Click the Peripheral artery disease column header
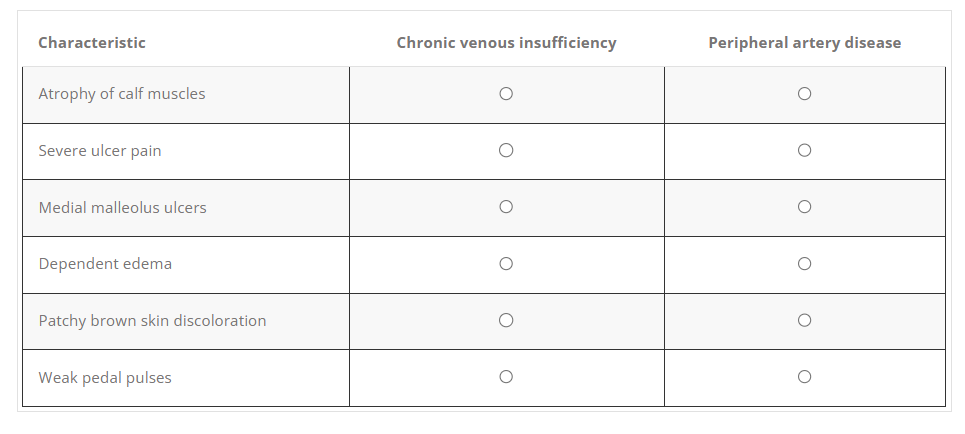The image size is (965, 434). (x=804, y=43)
